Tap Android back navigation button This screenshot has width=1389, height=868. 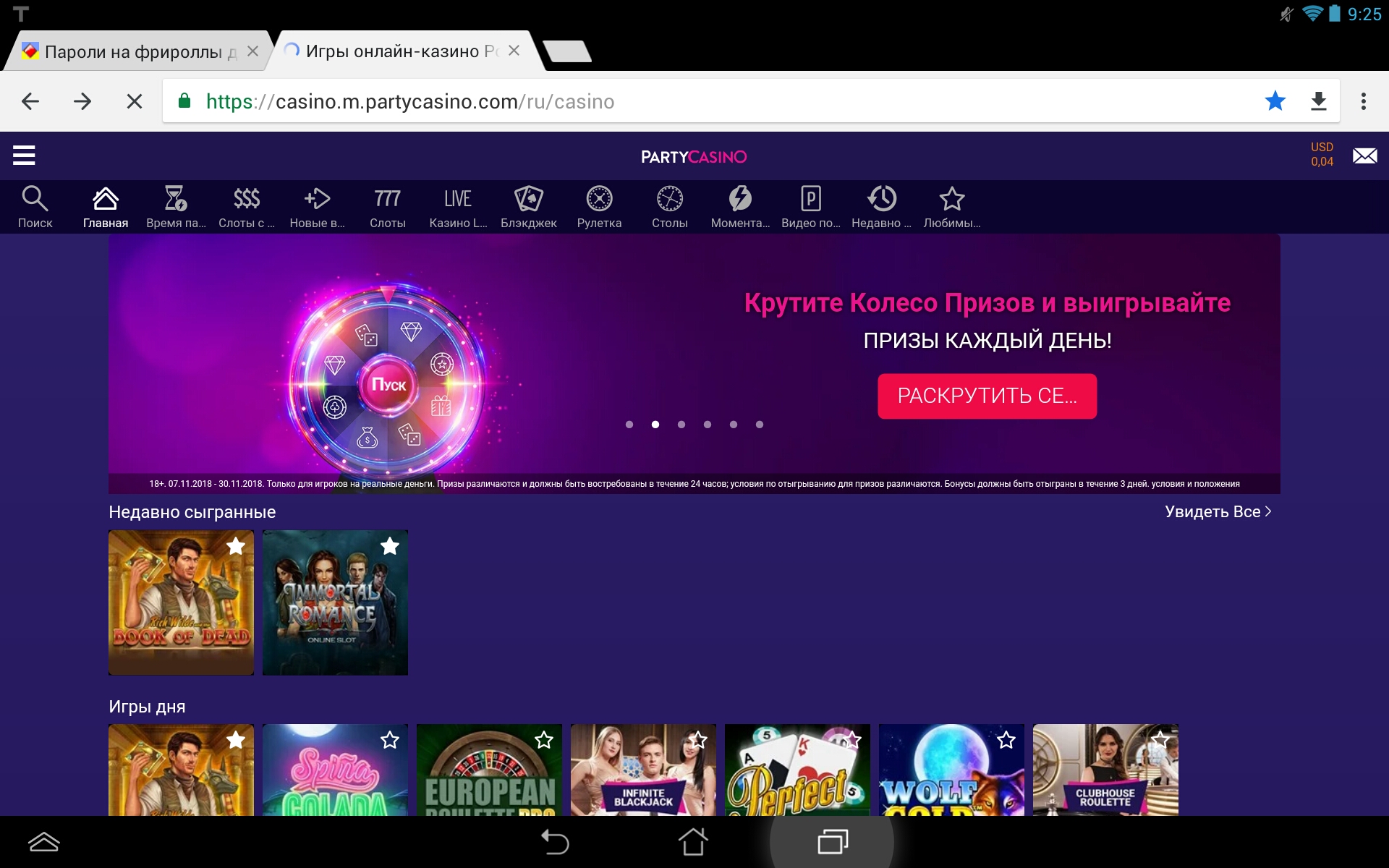pyautogui.click(x=555, y=842)
